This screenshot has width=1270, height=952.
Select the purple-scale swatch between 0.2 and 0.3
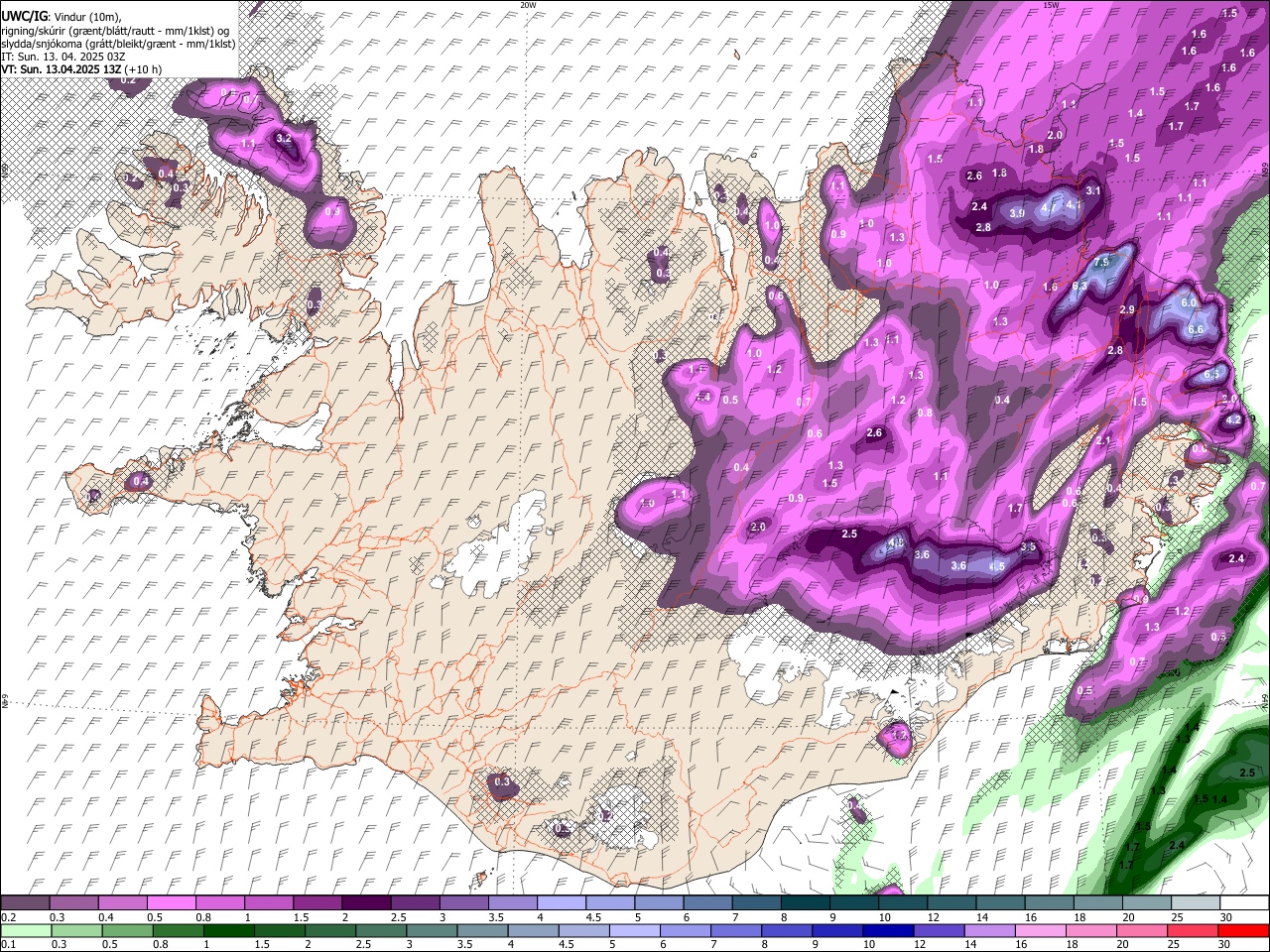[25, 903]
